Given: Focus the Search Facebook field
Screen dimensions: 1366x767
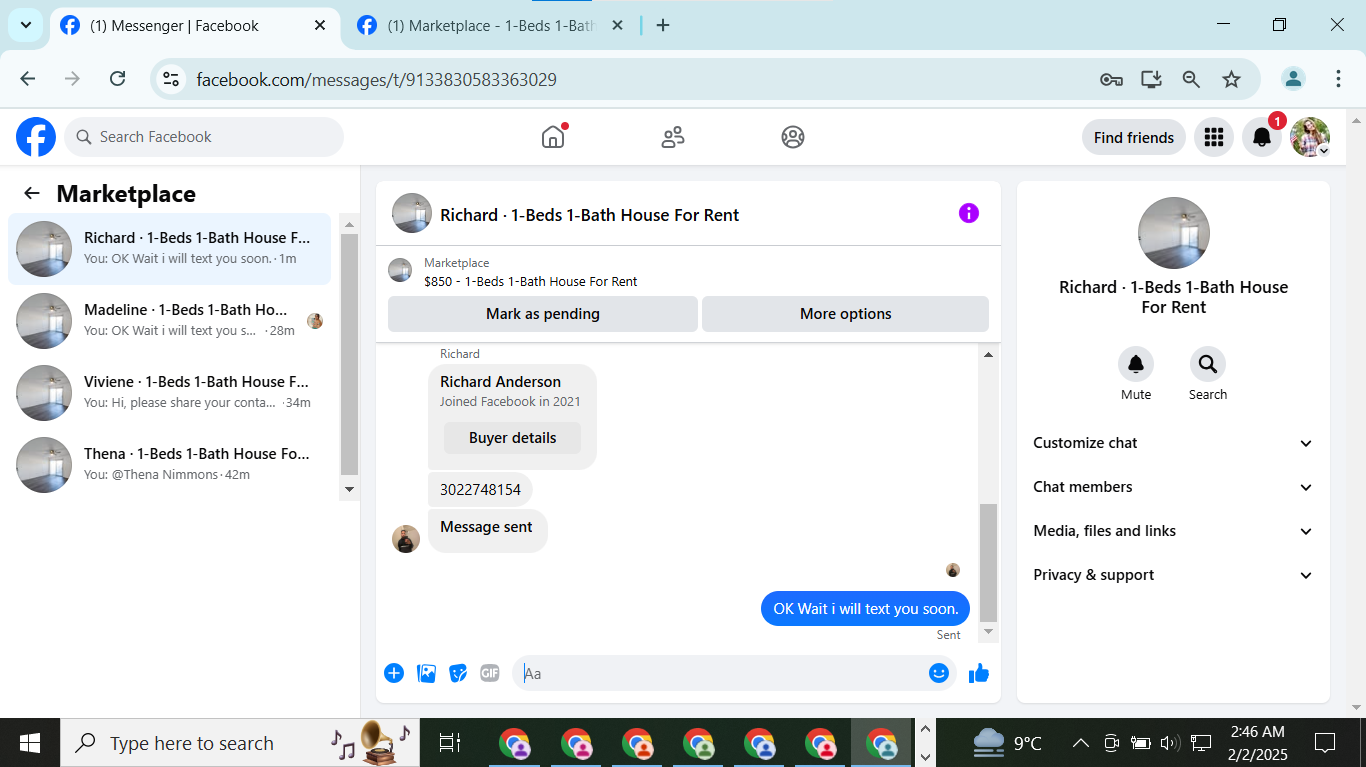Looking at the screenshot, I should (204, 137).
